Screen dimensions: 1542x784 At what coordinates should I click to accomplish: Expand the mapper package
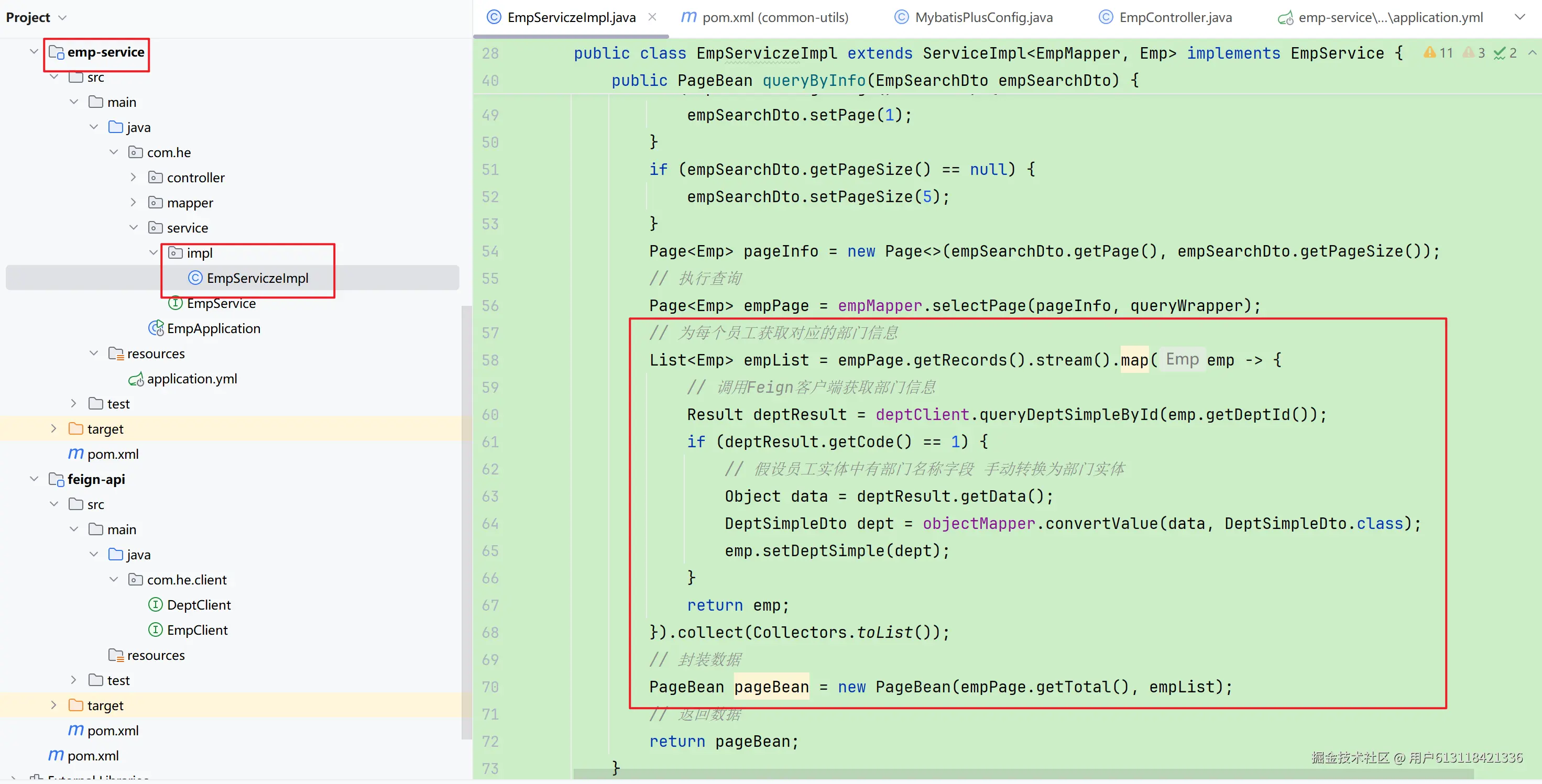pyautogui.click(x=134, y=202)
